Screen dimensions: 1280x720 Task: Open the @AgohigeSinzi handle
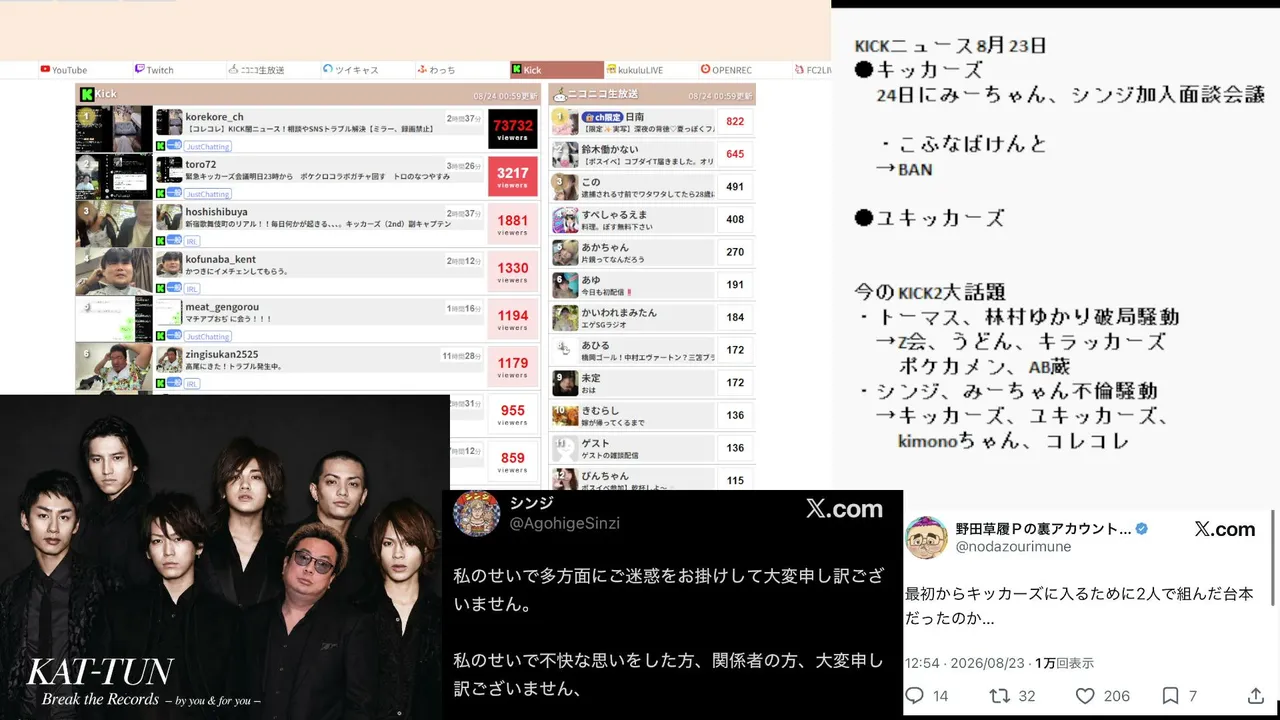click(x=565, y=524)
